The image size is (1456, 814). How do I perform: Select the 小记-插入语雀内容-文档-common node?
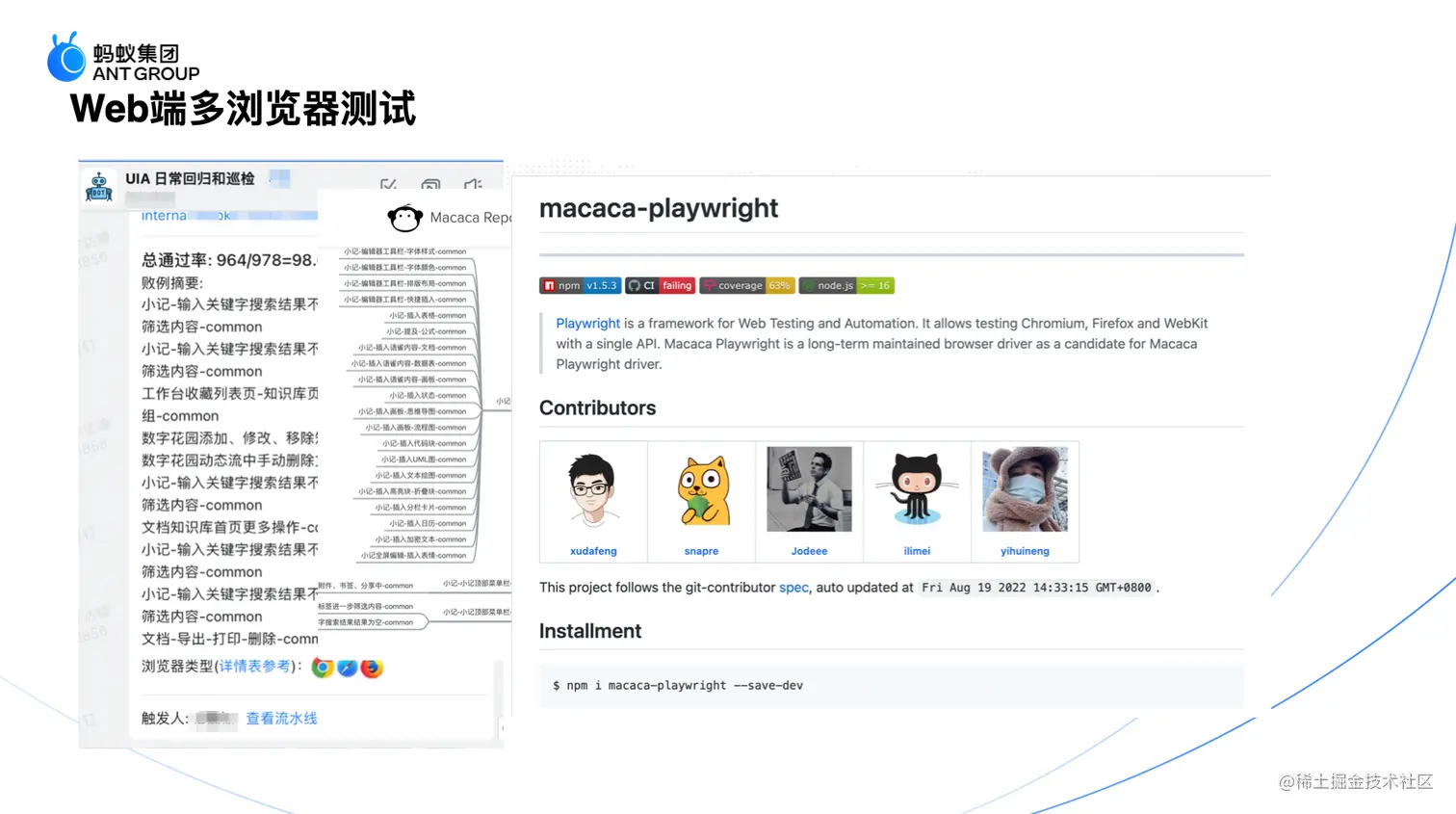click(x=412, y=348)
